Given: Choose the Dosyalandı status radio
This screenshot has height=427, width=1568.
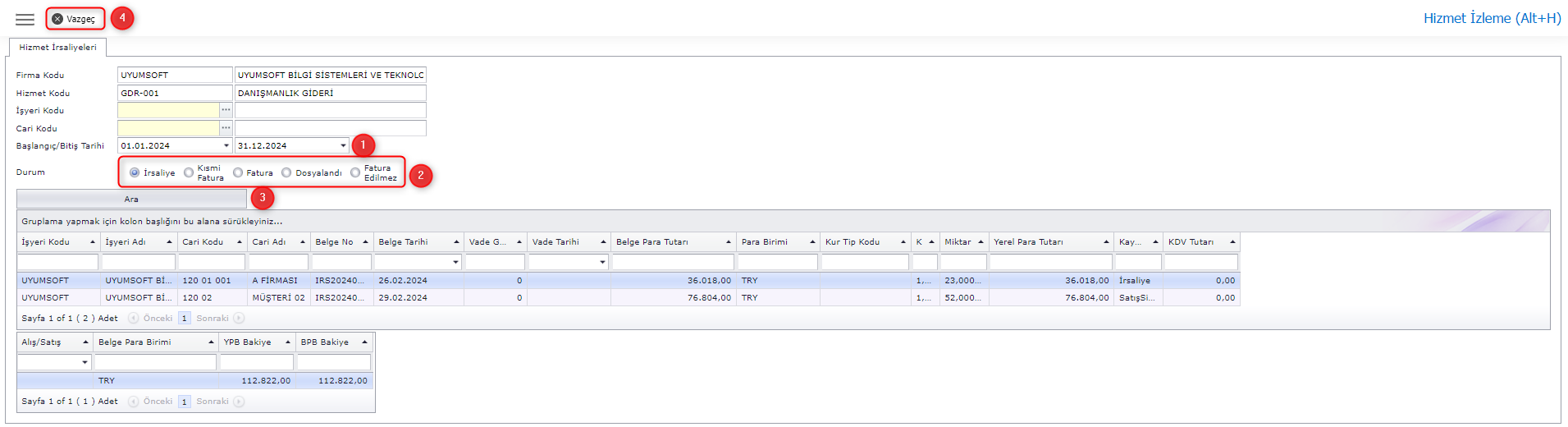Looking at the screenshot, I should click(x=286, y=172).
